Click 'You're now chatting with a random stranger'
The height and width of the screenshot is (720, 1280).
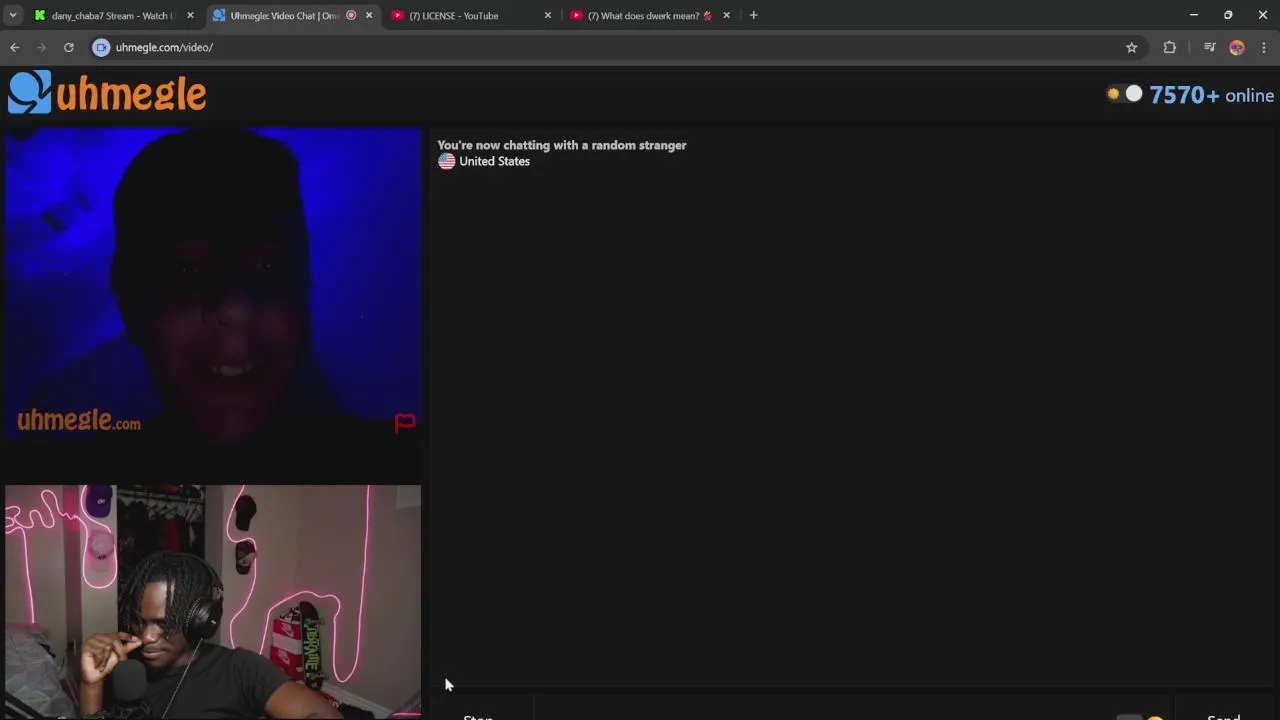(x=562, y=145)
